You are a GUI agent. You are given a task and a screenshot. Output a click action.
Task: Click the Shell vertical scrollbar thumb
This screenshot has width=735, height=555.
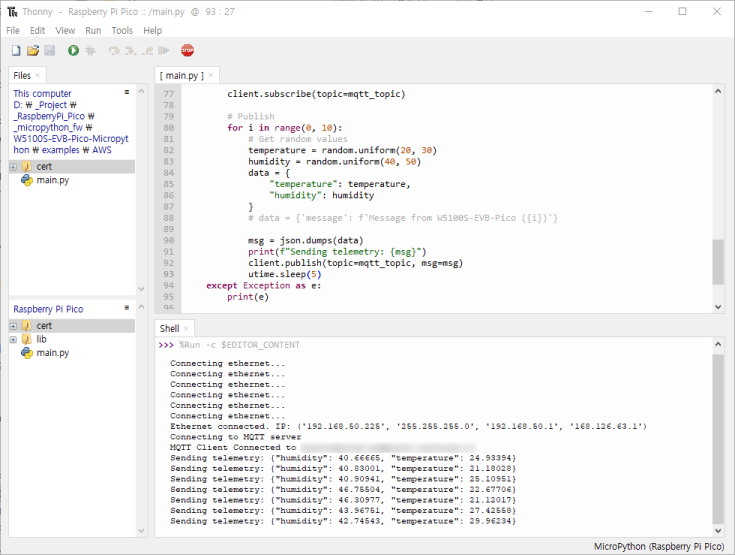coord(718,439)
